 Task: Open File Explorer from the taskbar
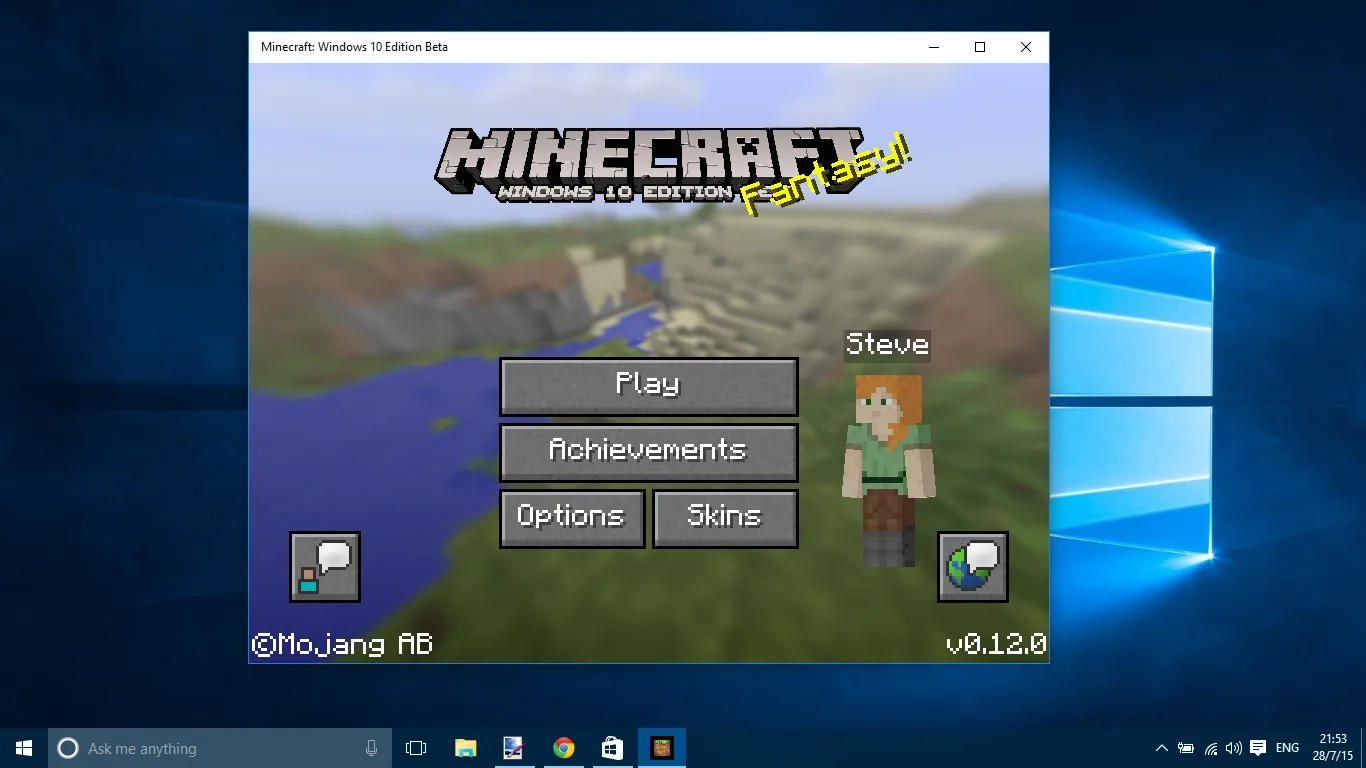(466, 748)
